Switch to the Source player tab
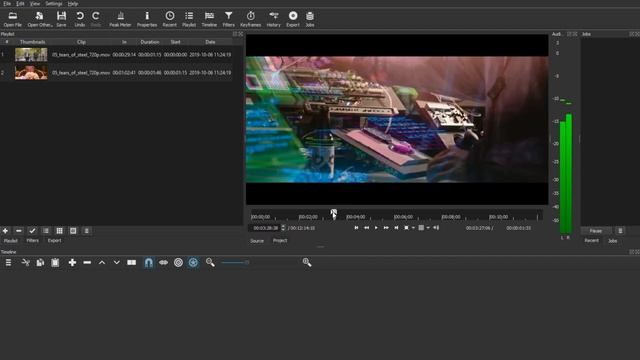This screenshot has height=360, width=640. (257, 241)
